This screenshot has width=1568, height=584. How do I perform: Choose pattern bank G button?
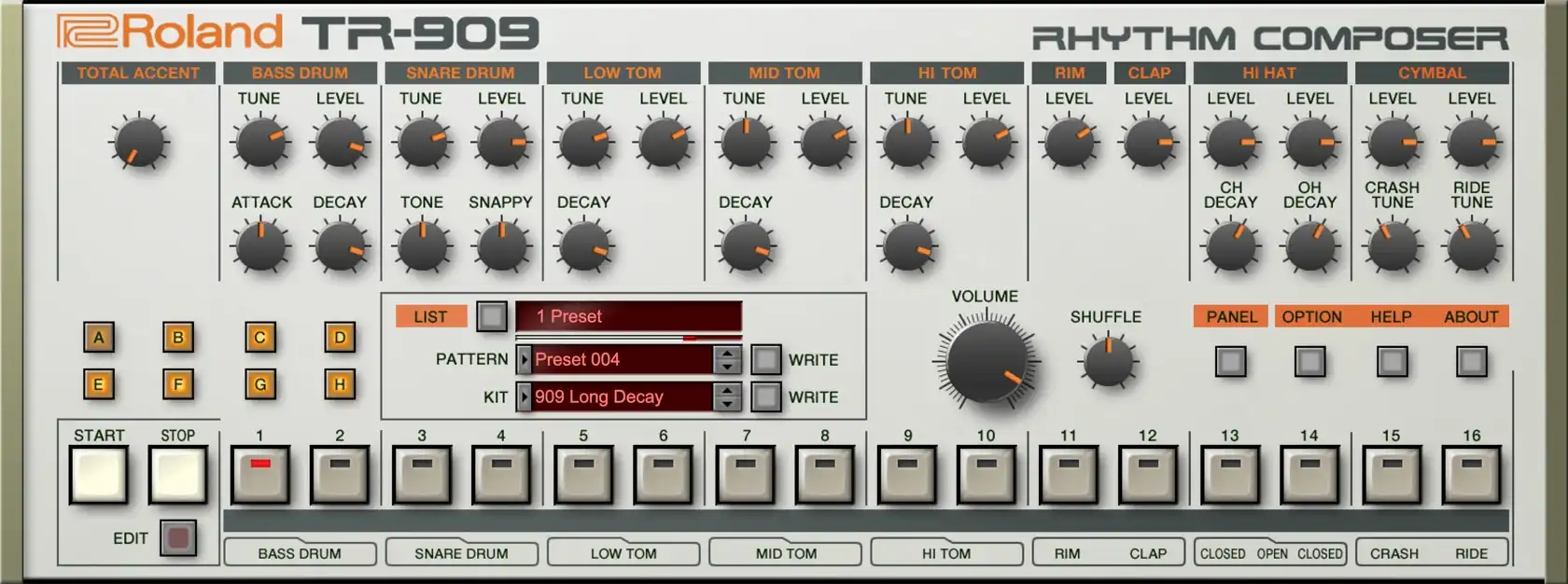pos(260,384)
